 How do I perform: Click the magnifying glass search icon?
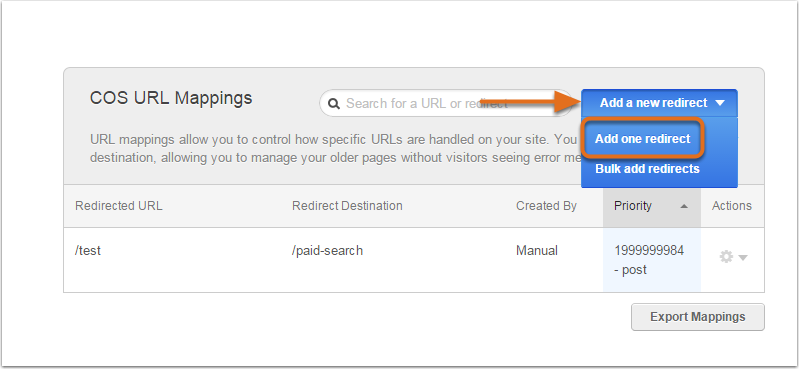(334, 104)
